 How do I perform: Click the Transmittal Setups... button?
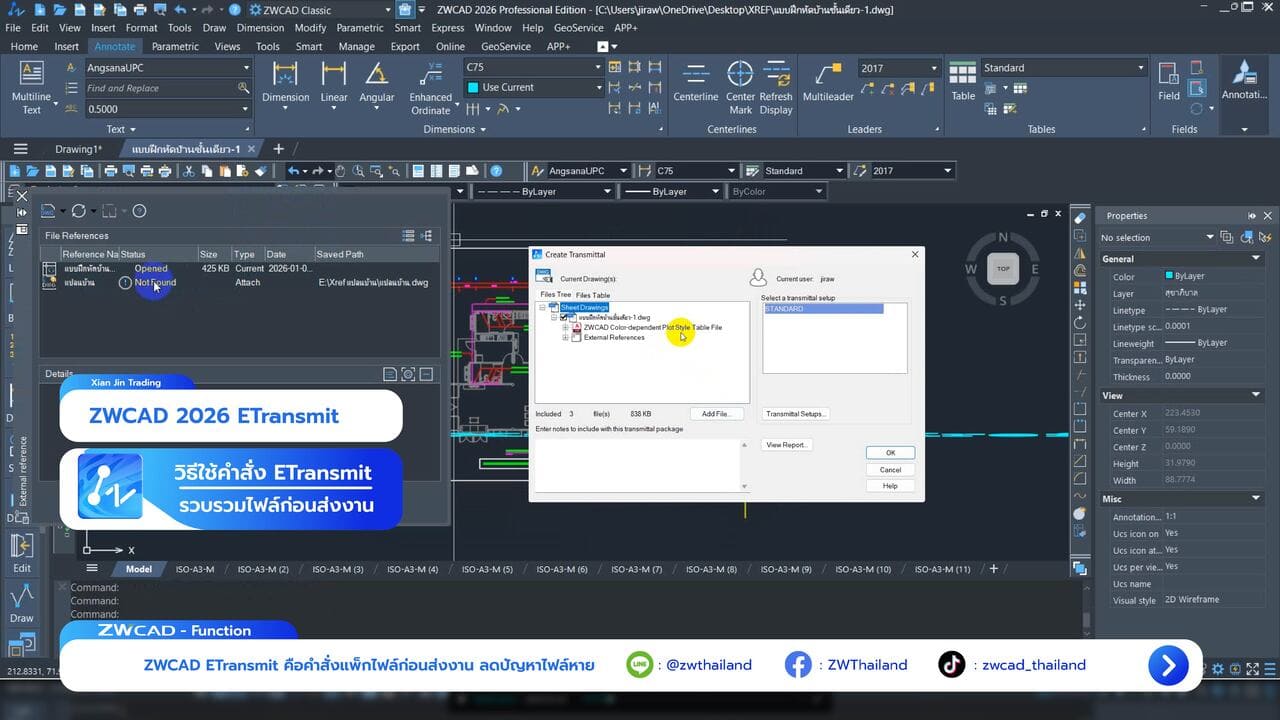click(795, 414)
